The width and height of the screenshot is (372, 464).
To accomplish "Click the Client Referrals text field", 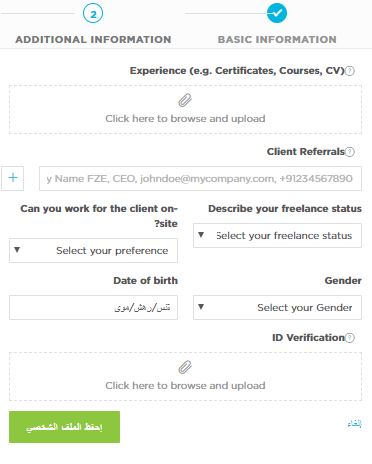I will 200,178.
